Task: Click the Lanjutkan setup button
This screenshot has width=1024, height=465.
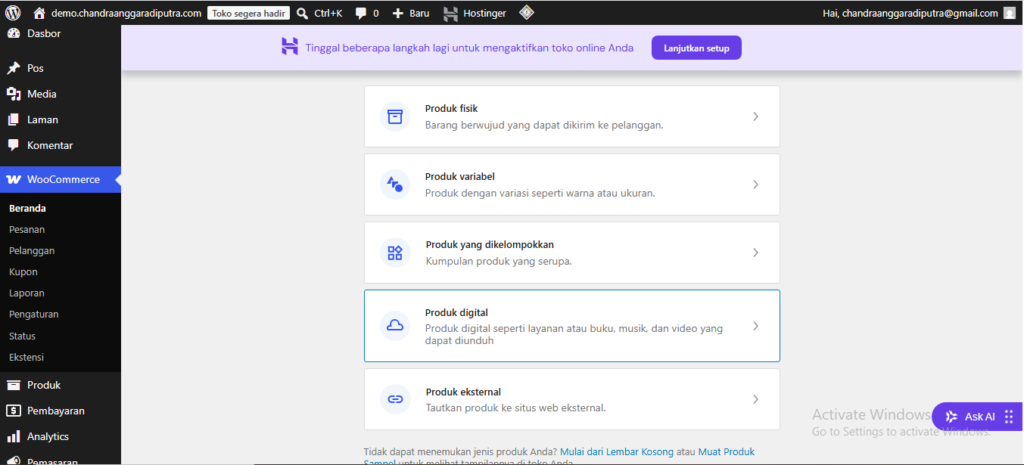Action: (x=696, y=48)
